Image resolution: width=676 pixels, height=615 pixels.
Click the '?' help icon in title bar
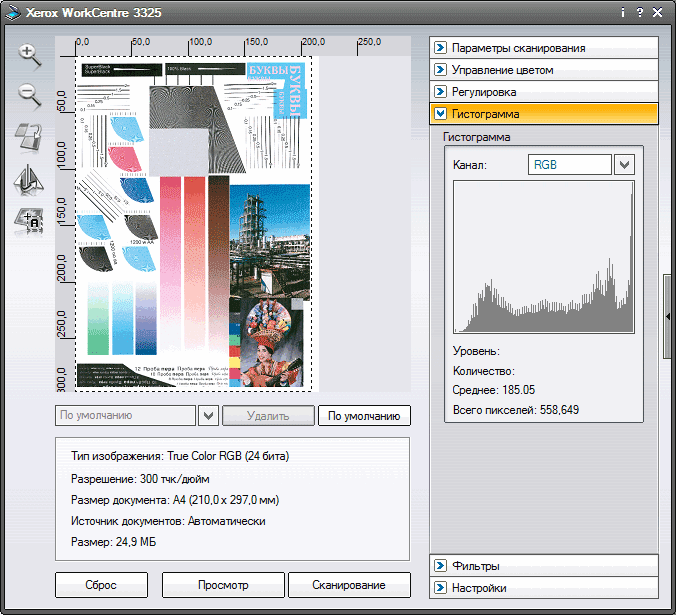pos(639,13)
